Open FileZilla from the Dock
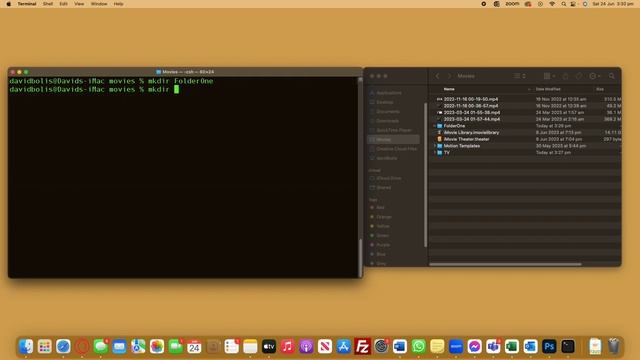 coord(362,347)
